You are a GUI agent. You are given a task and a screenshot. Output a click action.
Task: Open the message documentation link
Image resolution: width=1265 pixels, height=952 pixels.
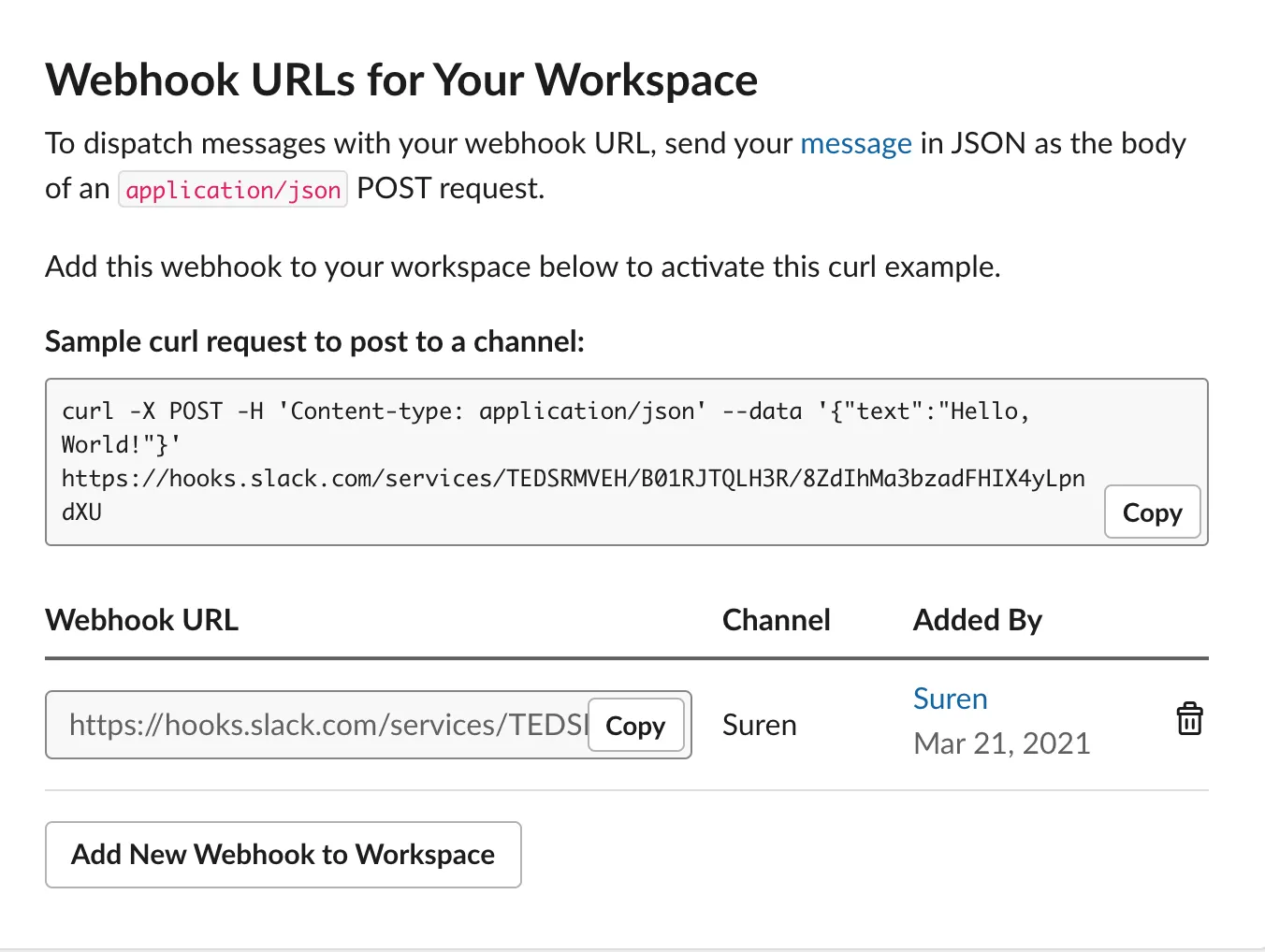[x=856, y=143]
